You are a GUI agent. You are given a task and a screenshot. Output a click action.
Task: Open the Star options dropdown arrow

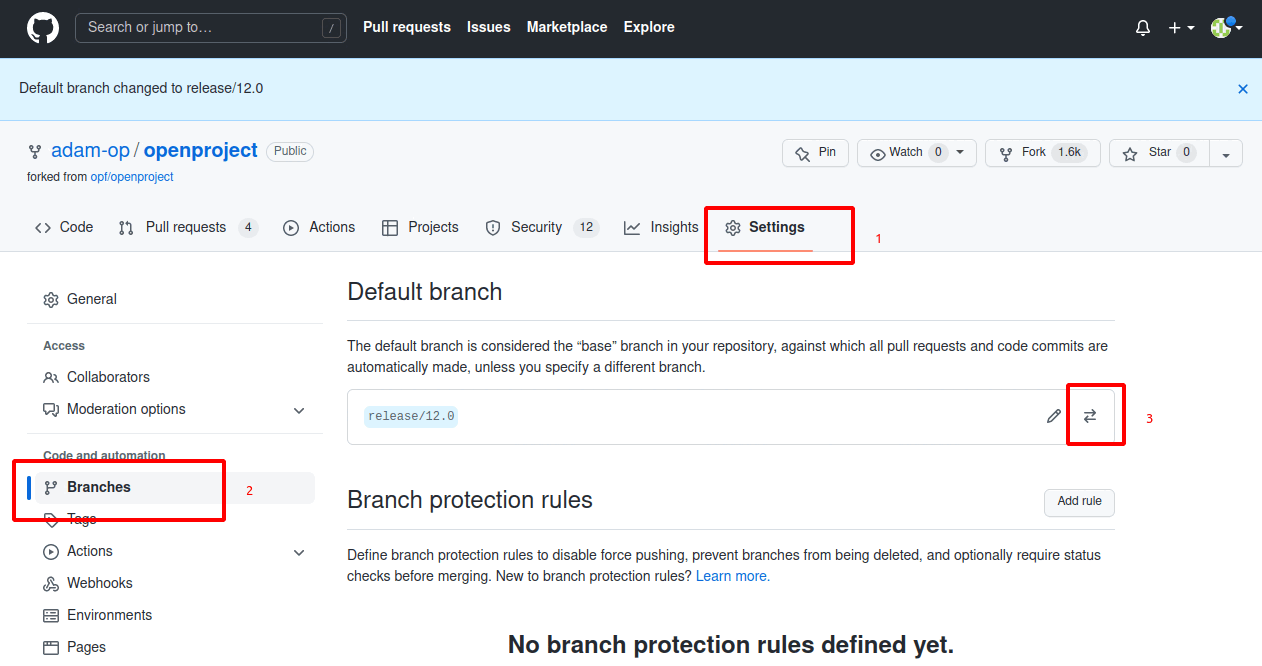tap(1226, 152)
